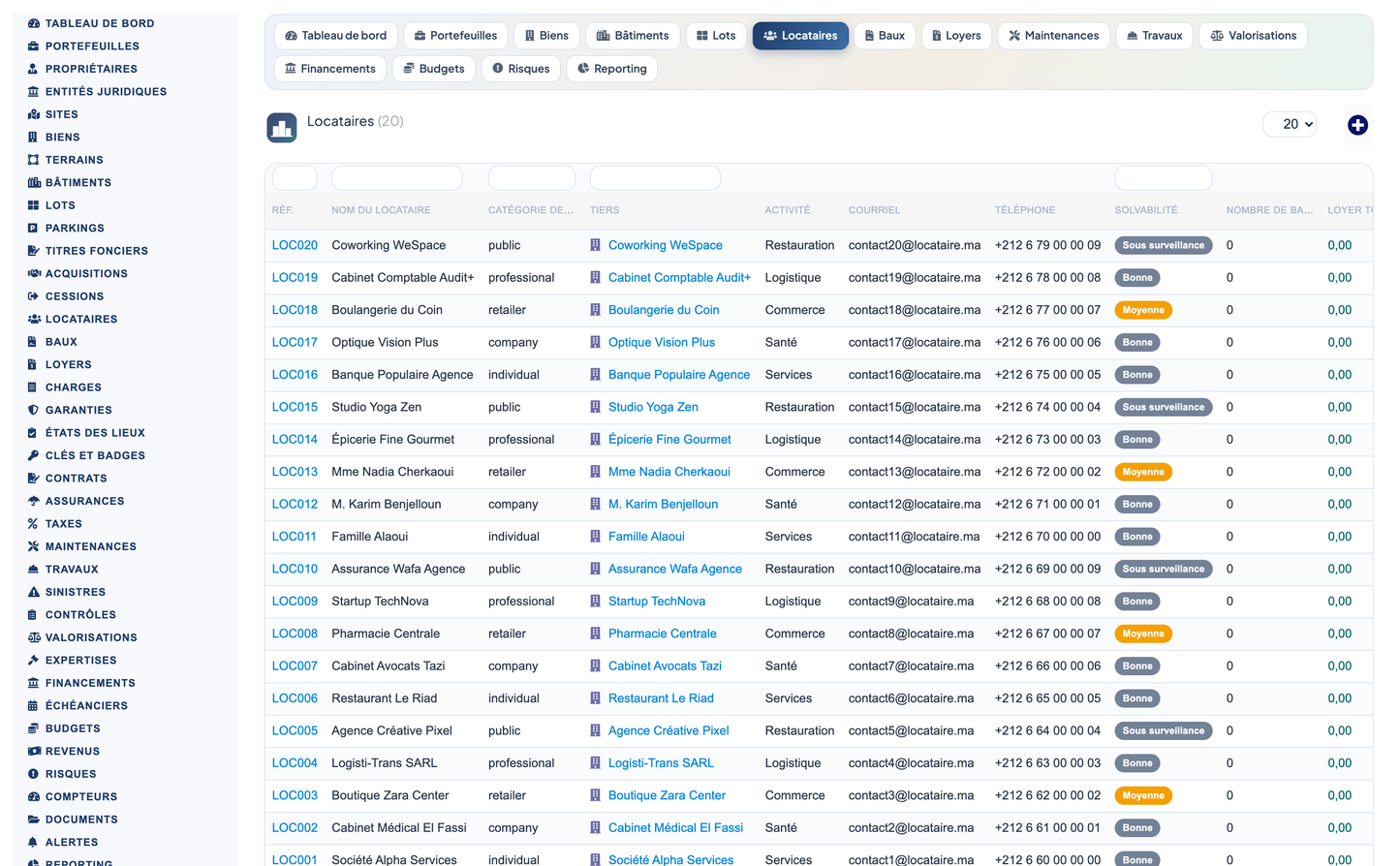Click the Documents folder icon in sidebar
This screenshot has height=866, width=1400.
pyautogui.click(x=34, y=820)
